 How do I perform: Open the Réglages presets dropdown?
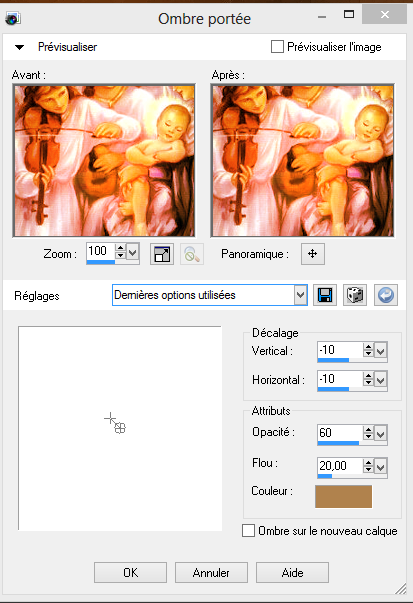pos(301,295)
